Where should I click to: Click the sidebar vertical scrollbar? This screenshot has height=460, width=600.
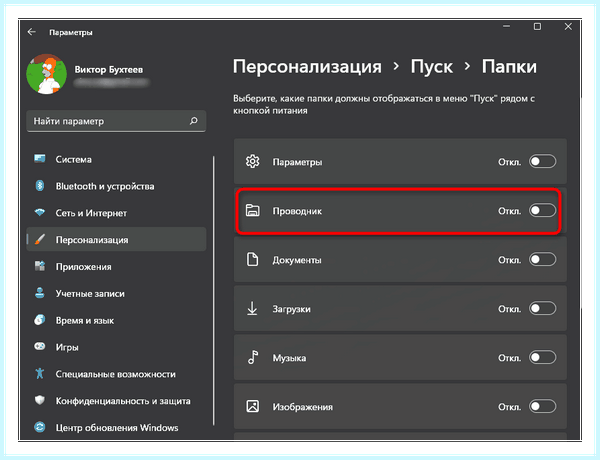[x=214, y=291]
